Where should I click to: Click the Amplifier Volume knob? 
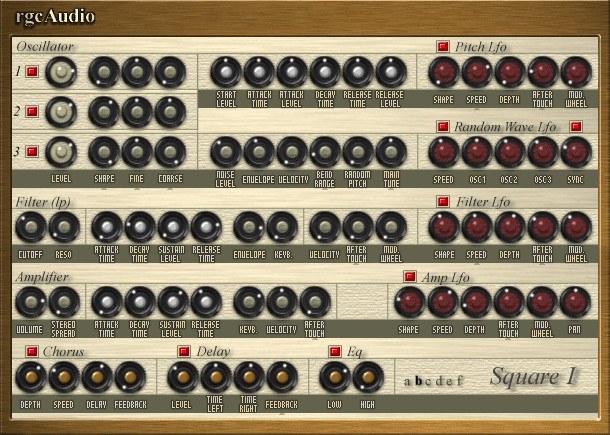31,302
